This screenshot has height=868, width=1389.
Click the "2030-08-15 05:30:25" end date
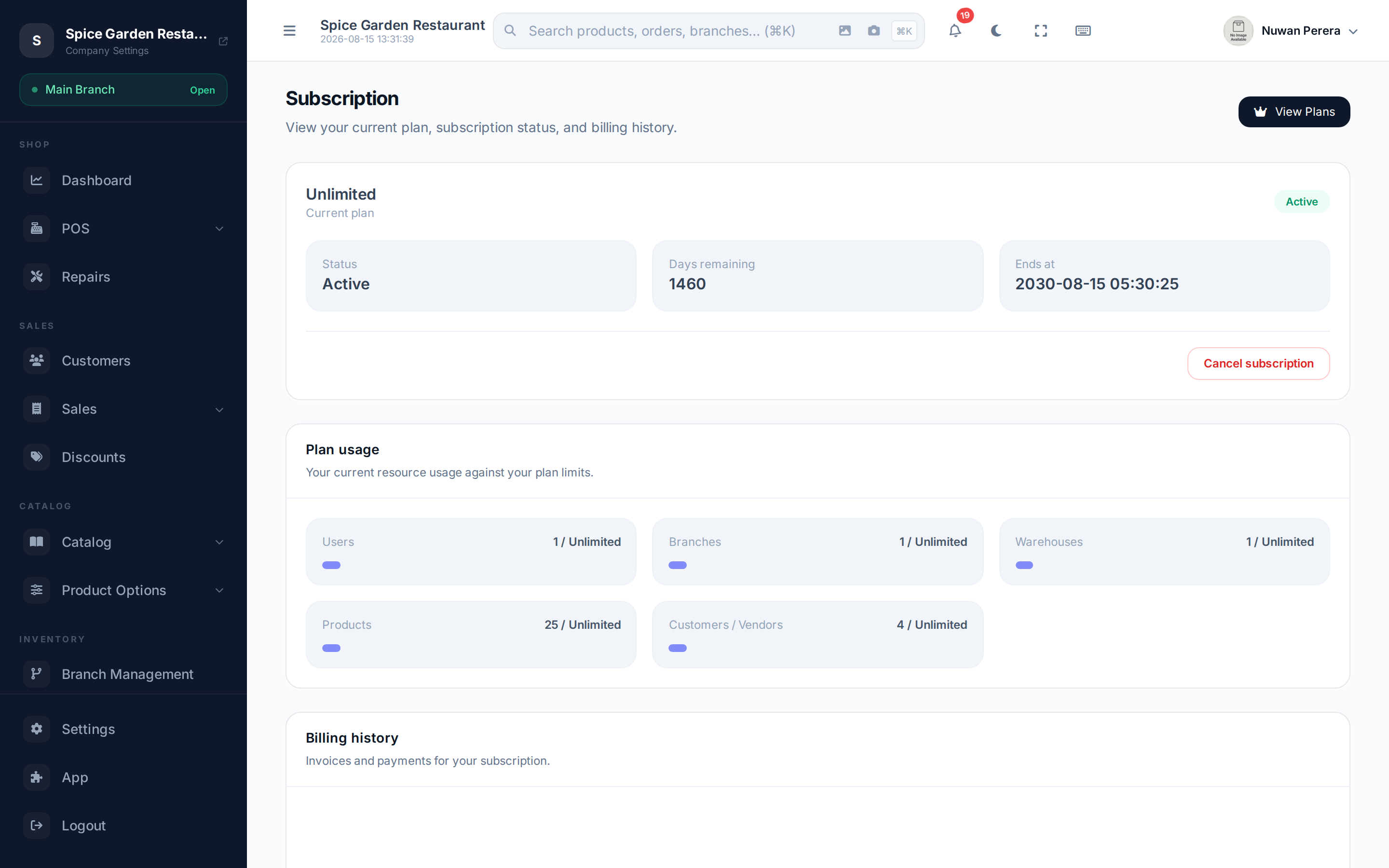[x=1096, y=284]
